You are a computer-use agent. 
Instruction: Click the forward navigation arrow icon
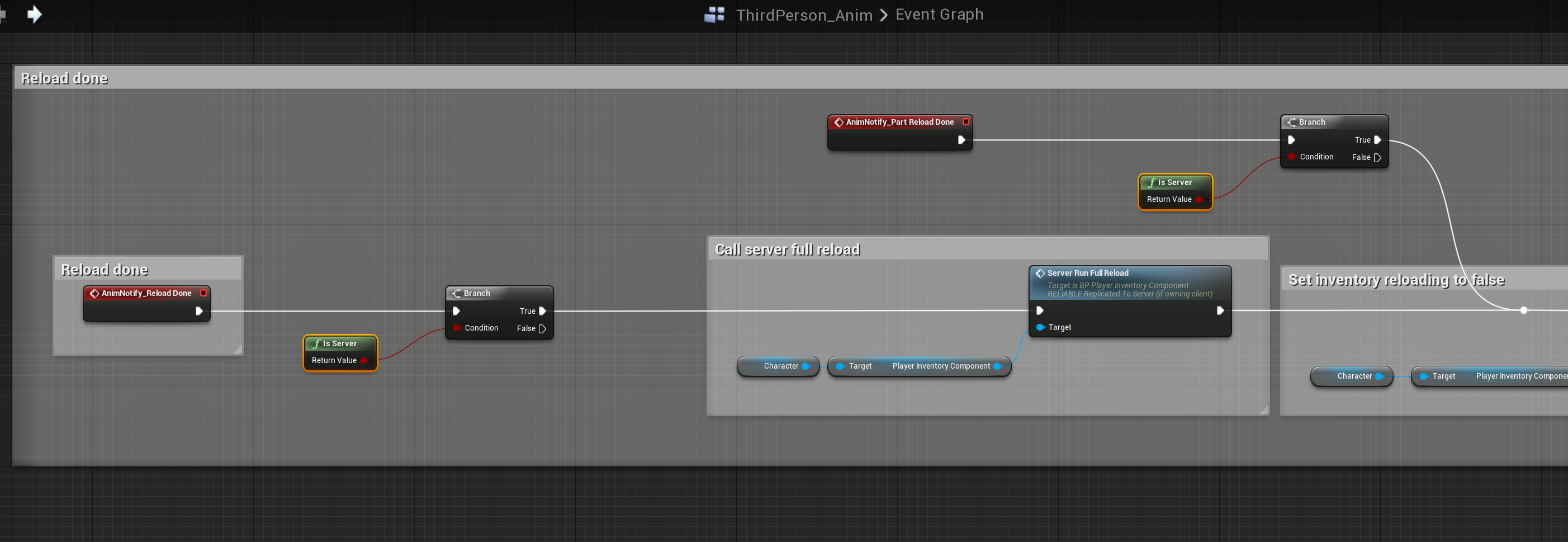point(35,14)
